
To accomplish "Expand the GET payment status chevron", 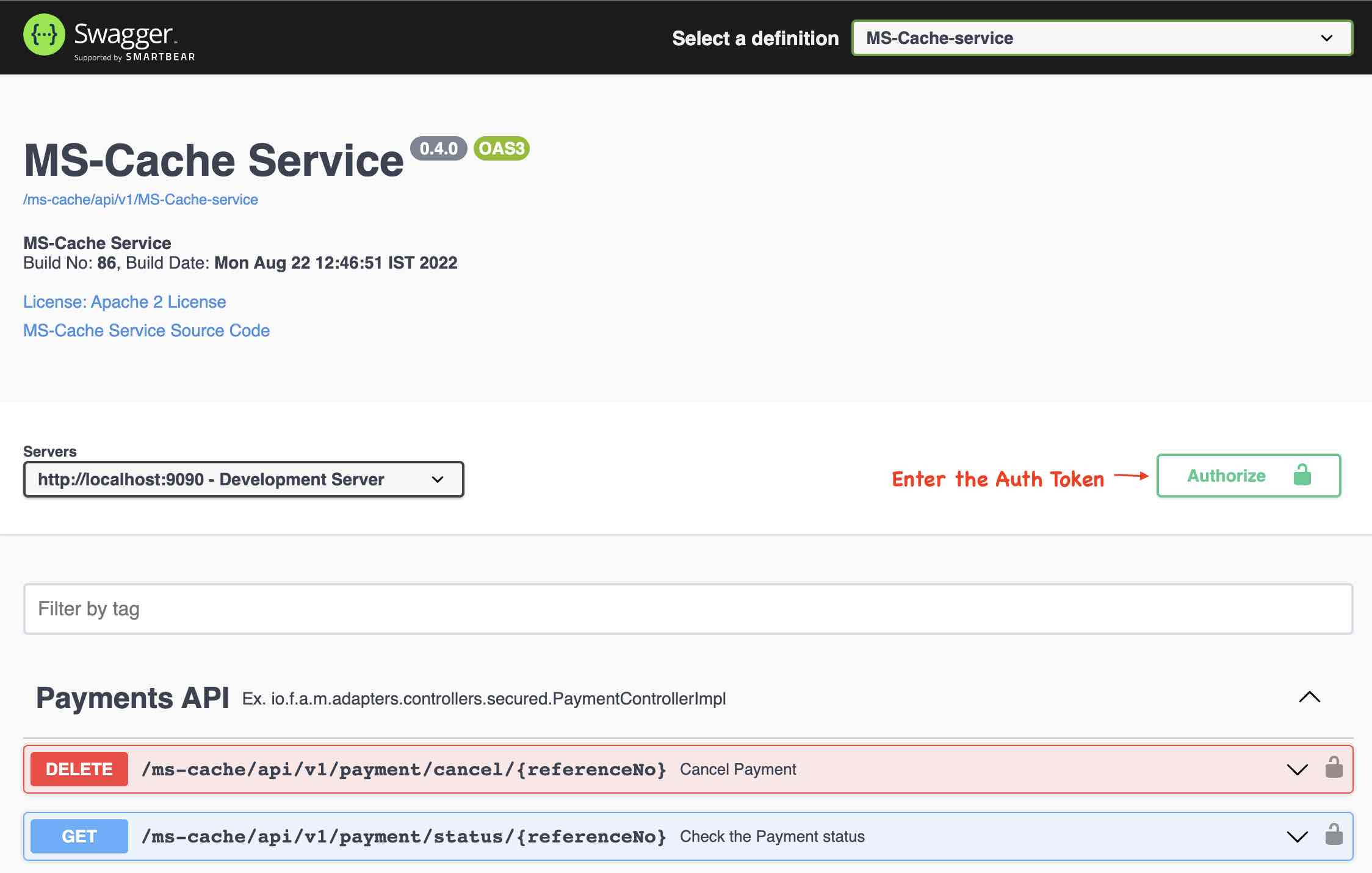I will coord(1297,836).
